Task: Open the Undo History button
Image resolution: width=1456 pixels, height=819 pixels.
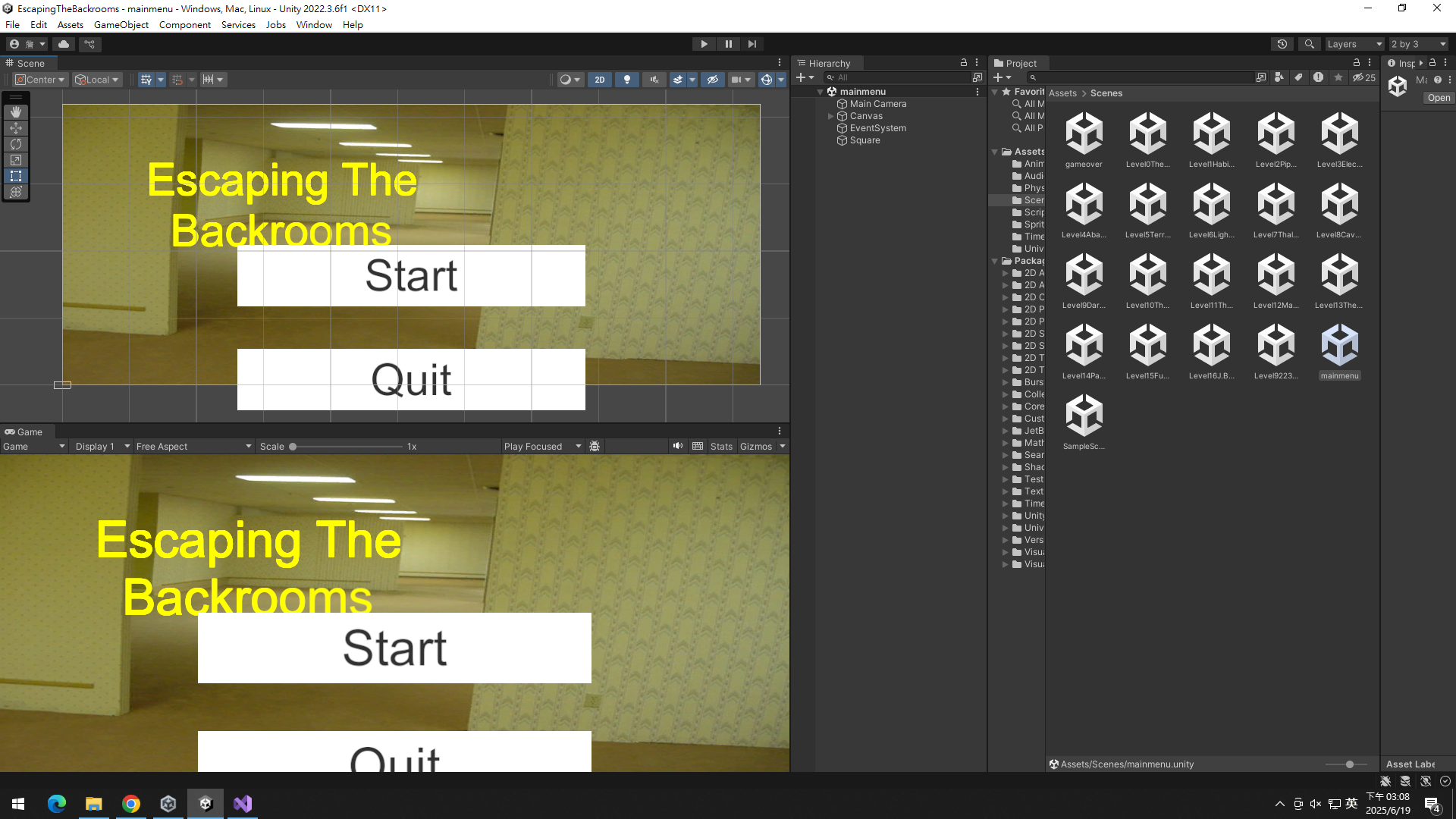Action: click(x=1282, y=44)
